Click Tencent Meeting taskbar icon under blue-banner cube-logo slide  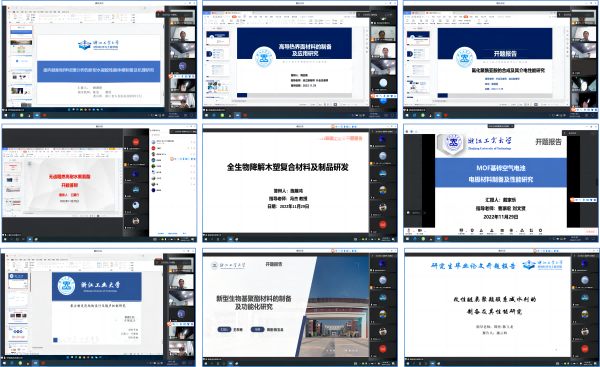(x=37, y=115)
